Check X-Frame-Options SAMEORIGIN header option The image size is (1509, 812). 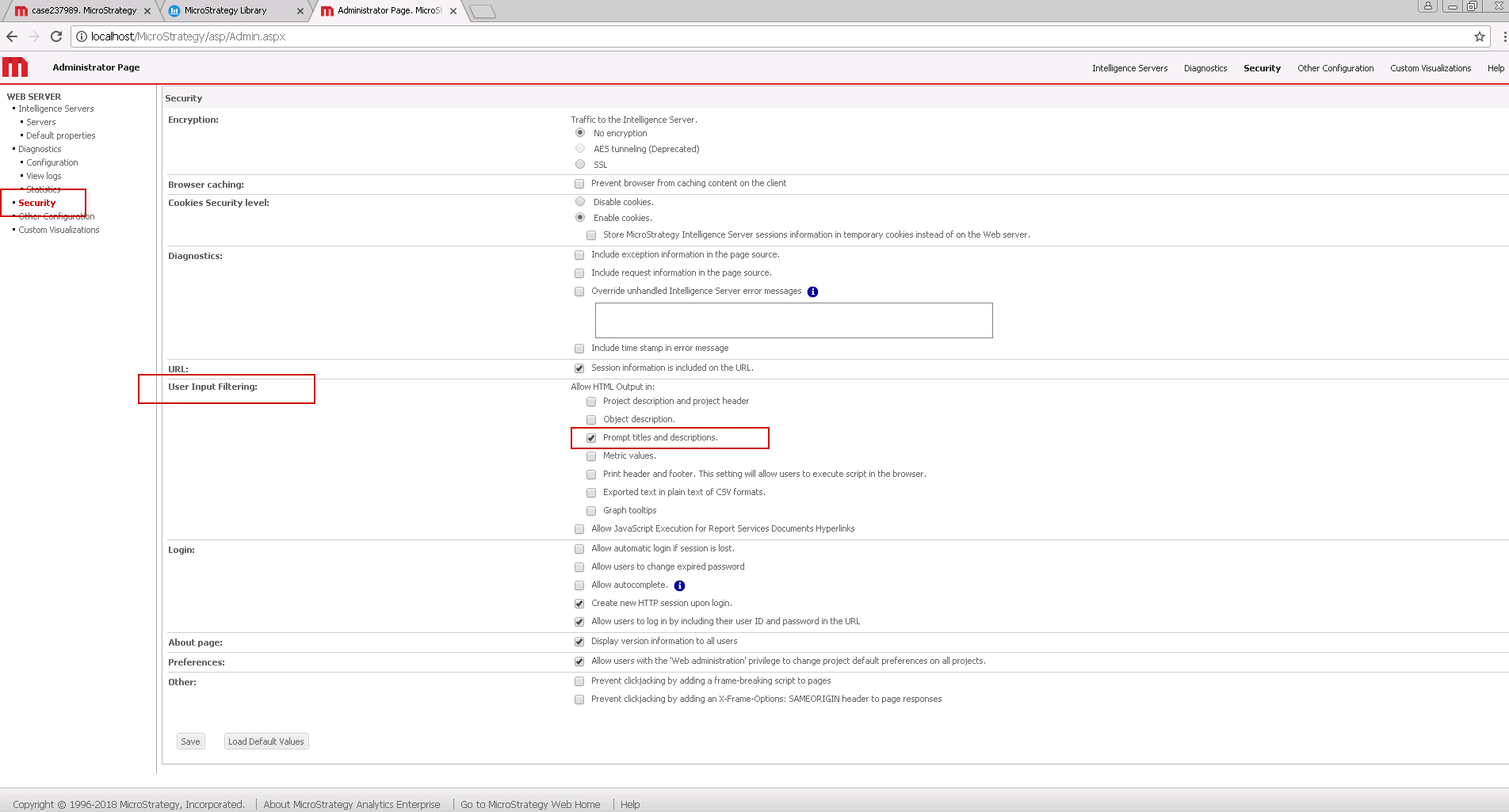(579, 700)
